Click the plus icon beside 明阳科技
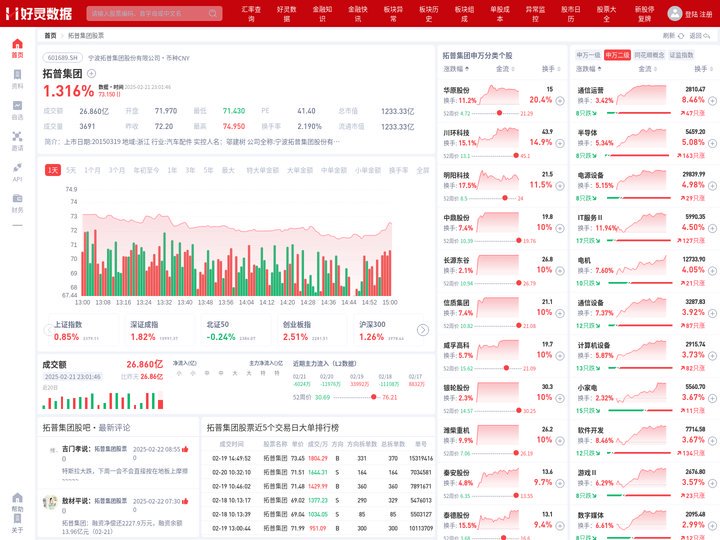This screenshot has width=720, height=540. coord(560,186)
